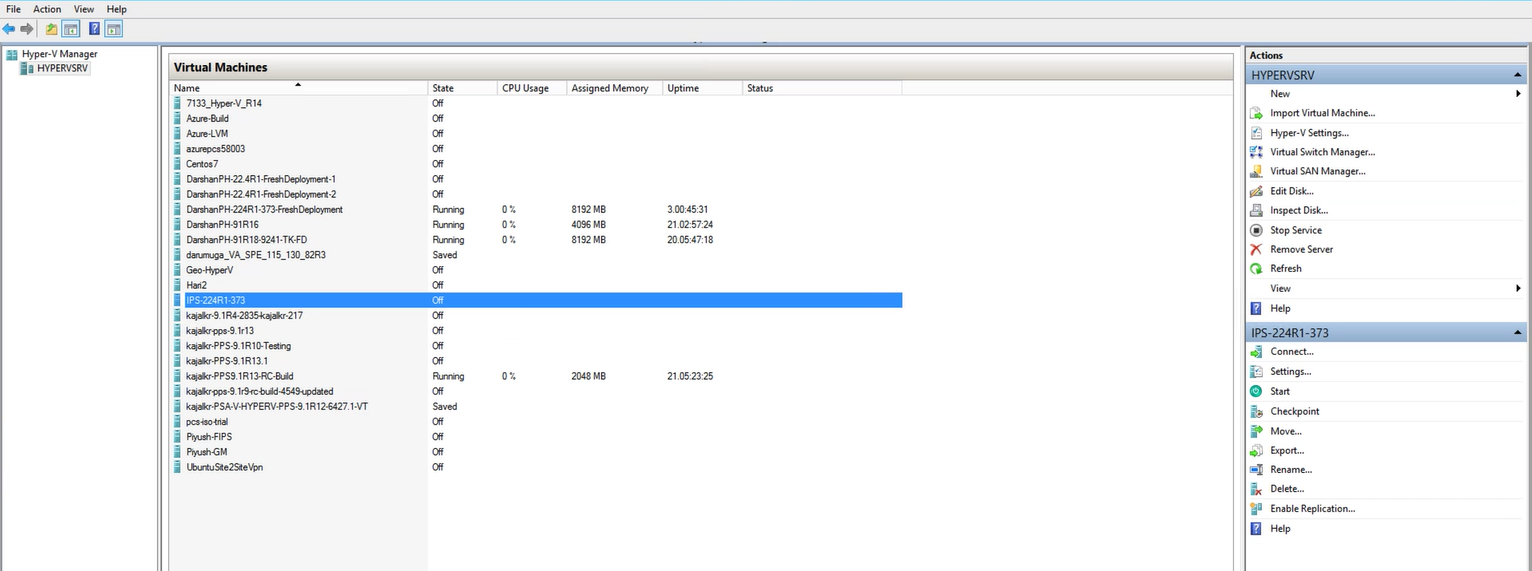Click the blue Help toolbar icon
Image resolution: width=1532 pixels, height=571 pixels.
click(94, 28)
